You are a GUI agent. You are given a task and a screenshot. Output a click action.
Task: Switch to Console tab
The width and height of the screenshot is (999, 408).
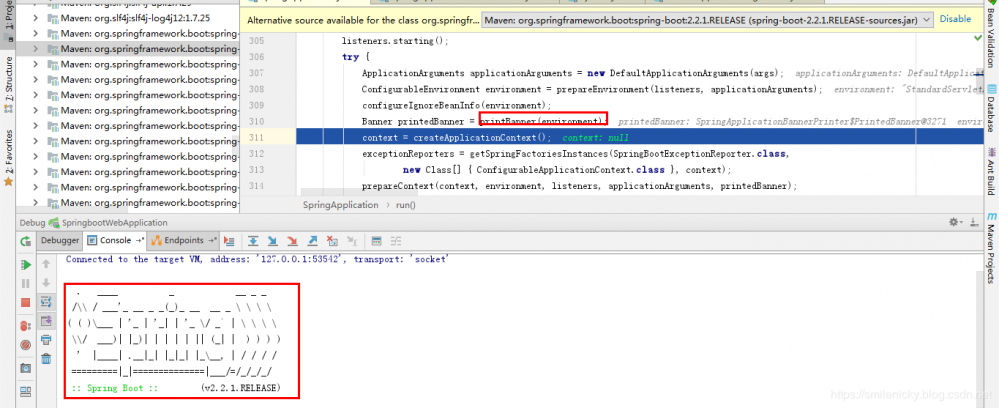pos(115,240)
